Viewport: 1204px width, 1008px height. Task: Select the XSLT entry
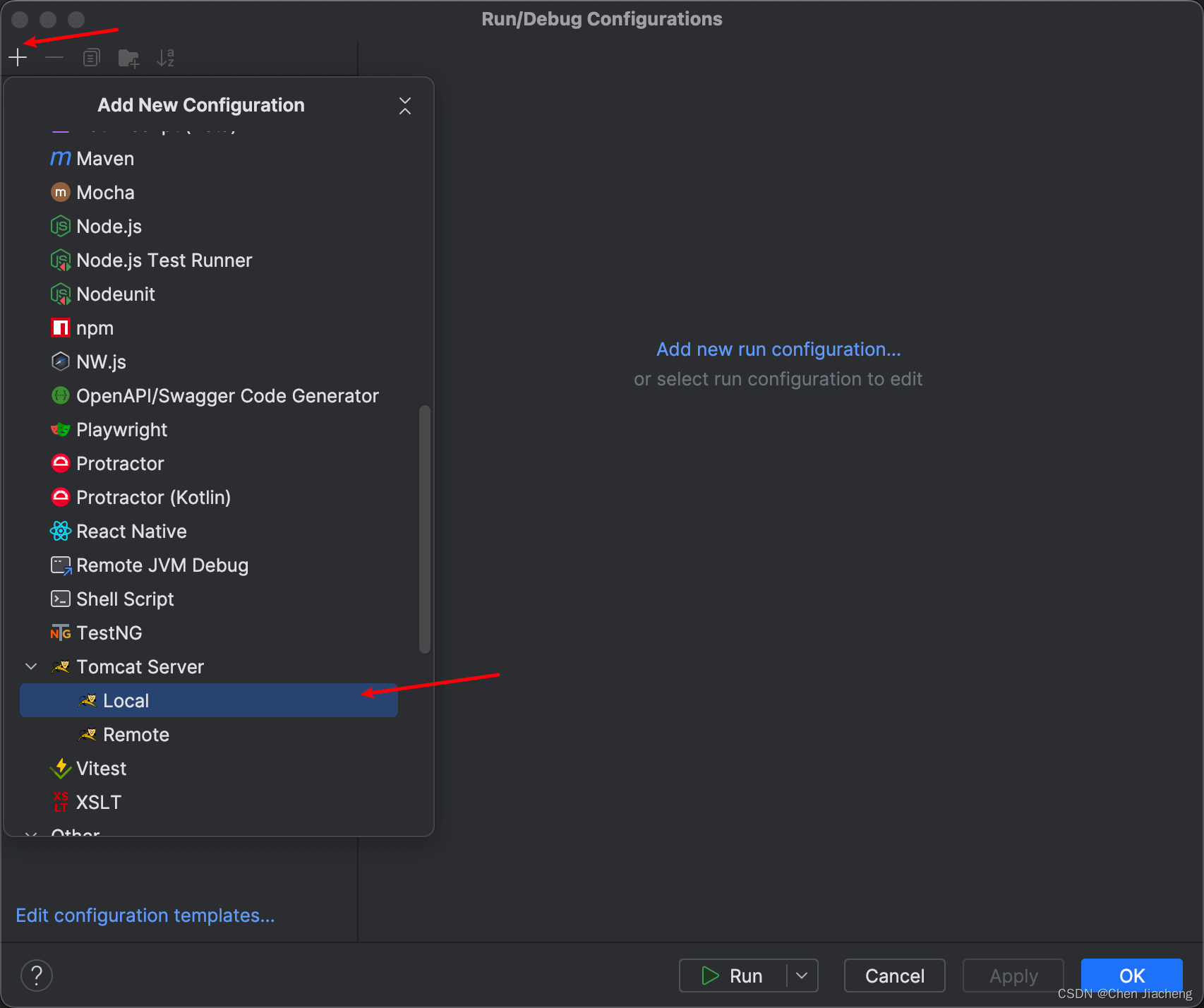coord(208,803)
